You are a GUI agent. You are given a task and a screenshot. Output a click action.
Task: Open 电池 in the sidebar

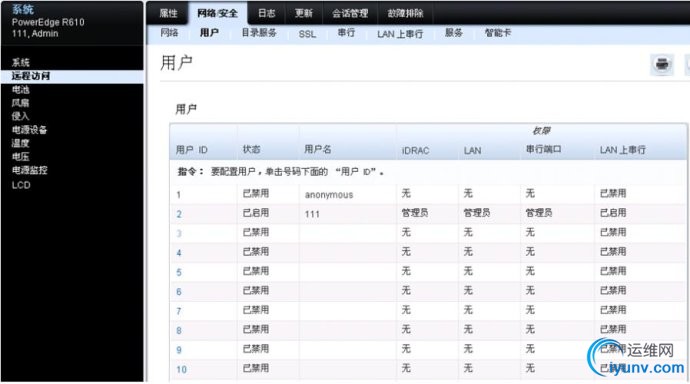(x=20, y=90)
